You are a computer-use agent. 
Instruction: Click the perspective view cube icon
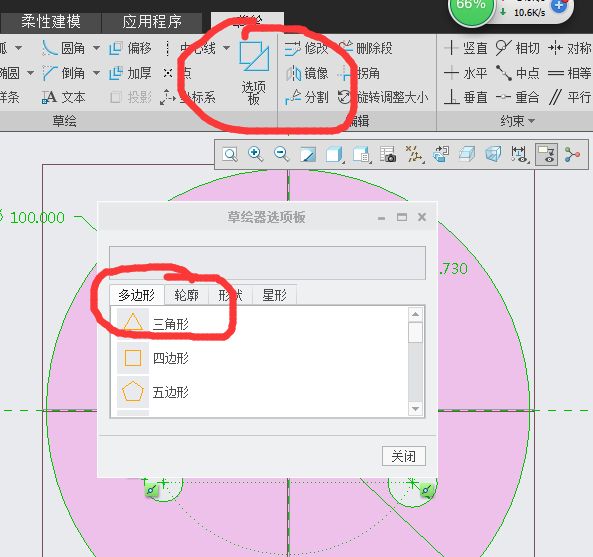coord(493,154)
